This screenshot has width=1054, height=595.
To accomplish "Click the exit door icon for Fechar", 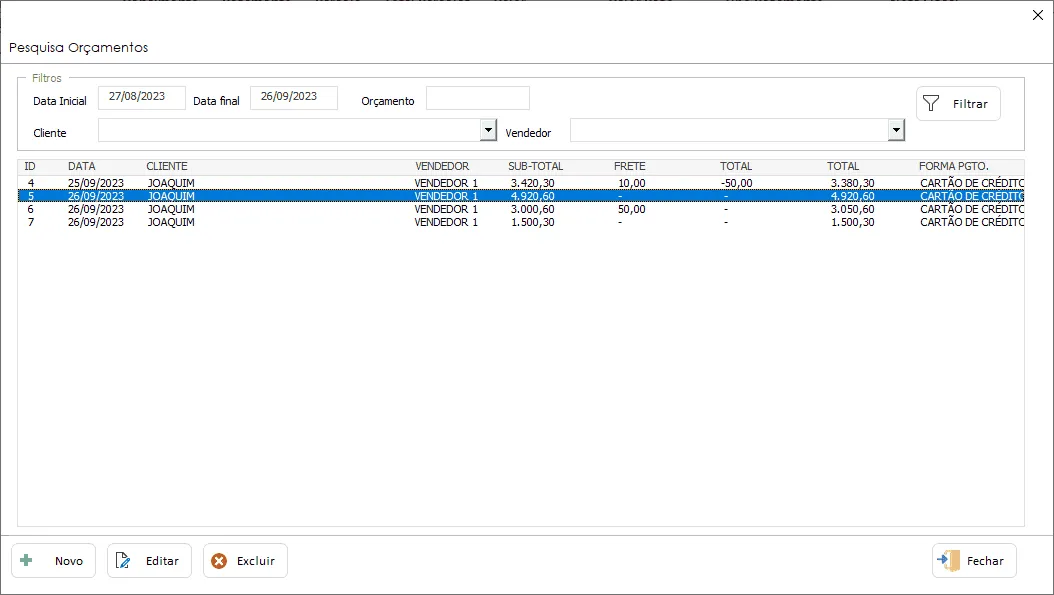I will 948,560.
